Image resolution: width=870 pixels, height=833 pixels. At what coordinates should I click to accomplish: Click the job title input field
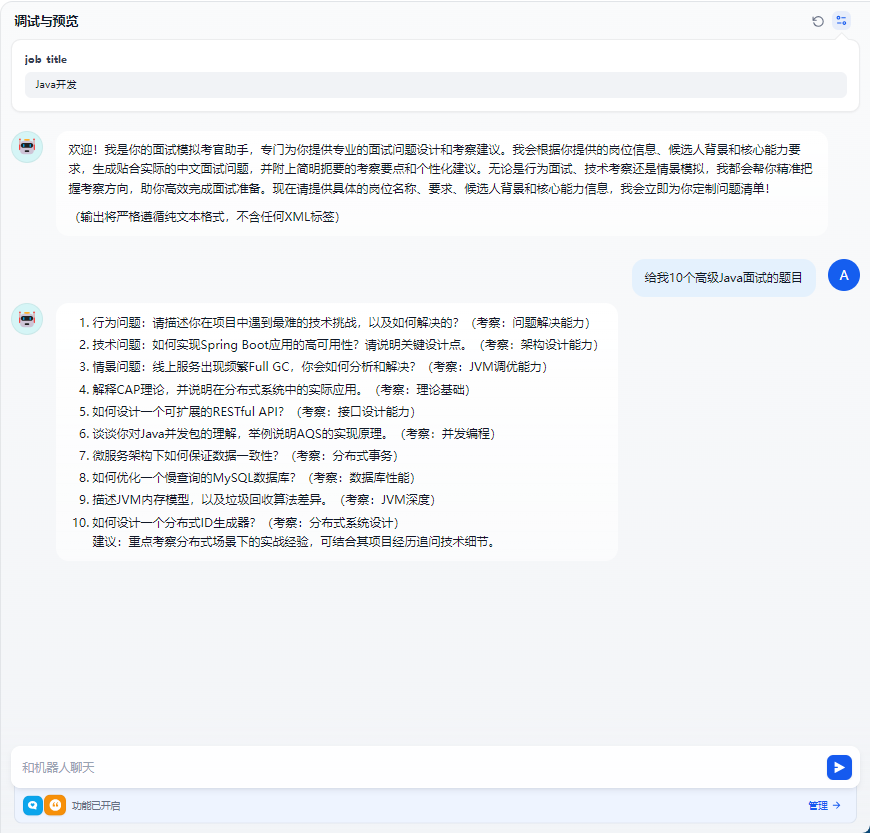[x=436, y=85]
